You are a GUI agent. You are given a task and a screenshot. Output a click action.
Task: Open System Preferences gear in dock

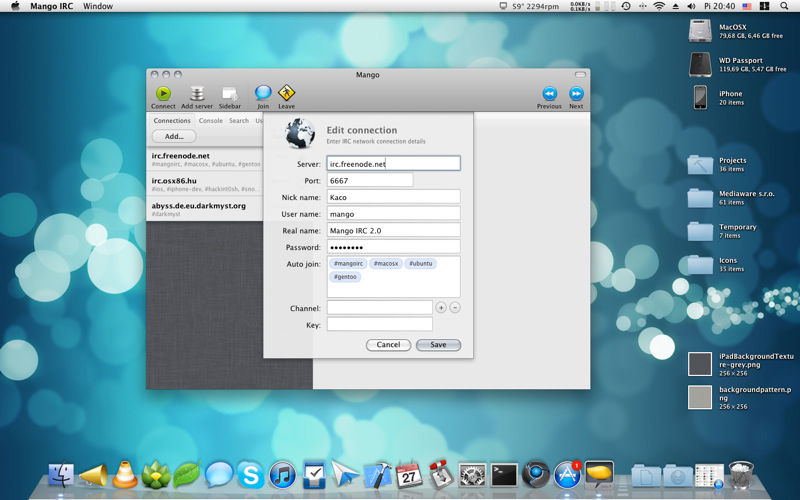pos(472,475)
